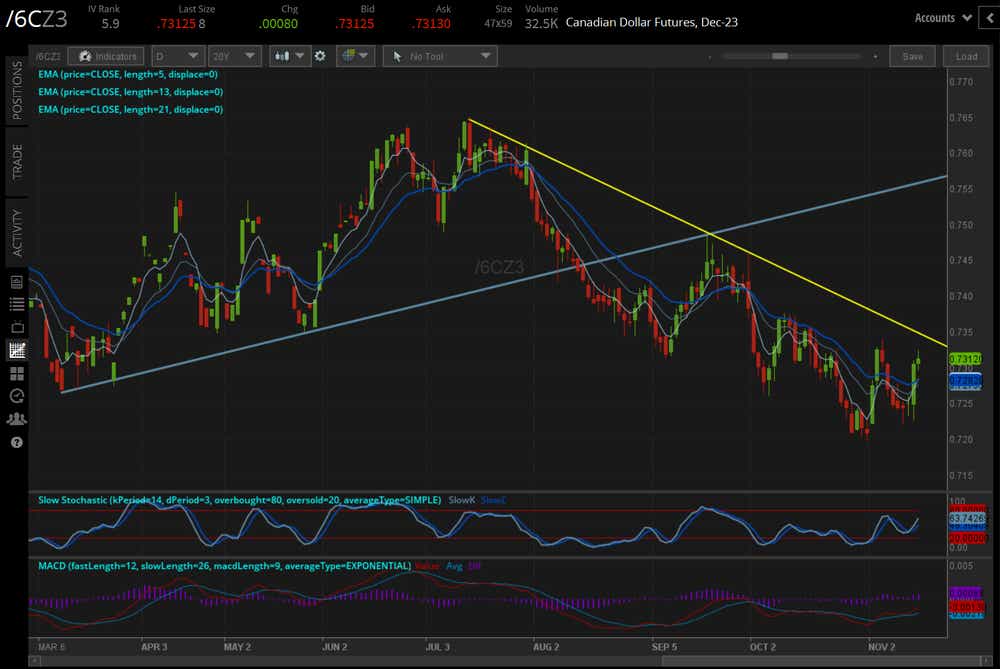1000x669 pixels.
Task: Open the Accounts dropdown
Action: pyautogui.click(x=943, y=18)
